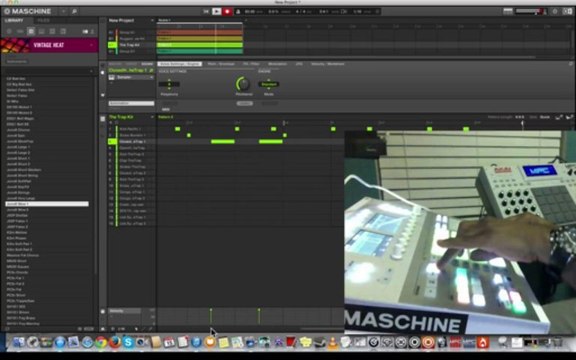
Task: Expand the tag filter arrow above results list
Action: tap(91, 71)
